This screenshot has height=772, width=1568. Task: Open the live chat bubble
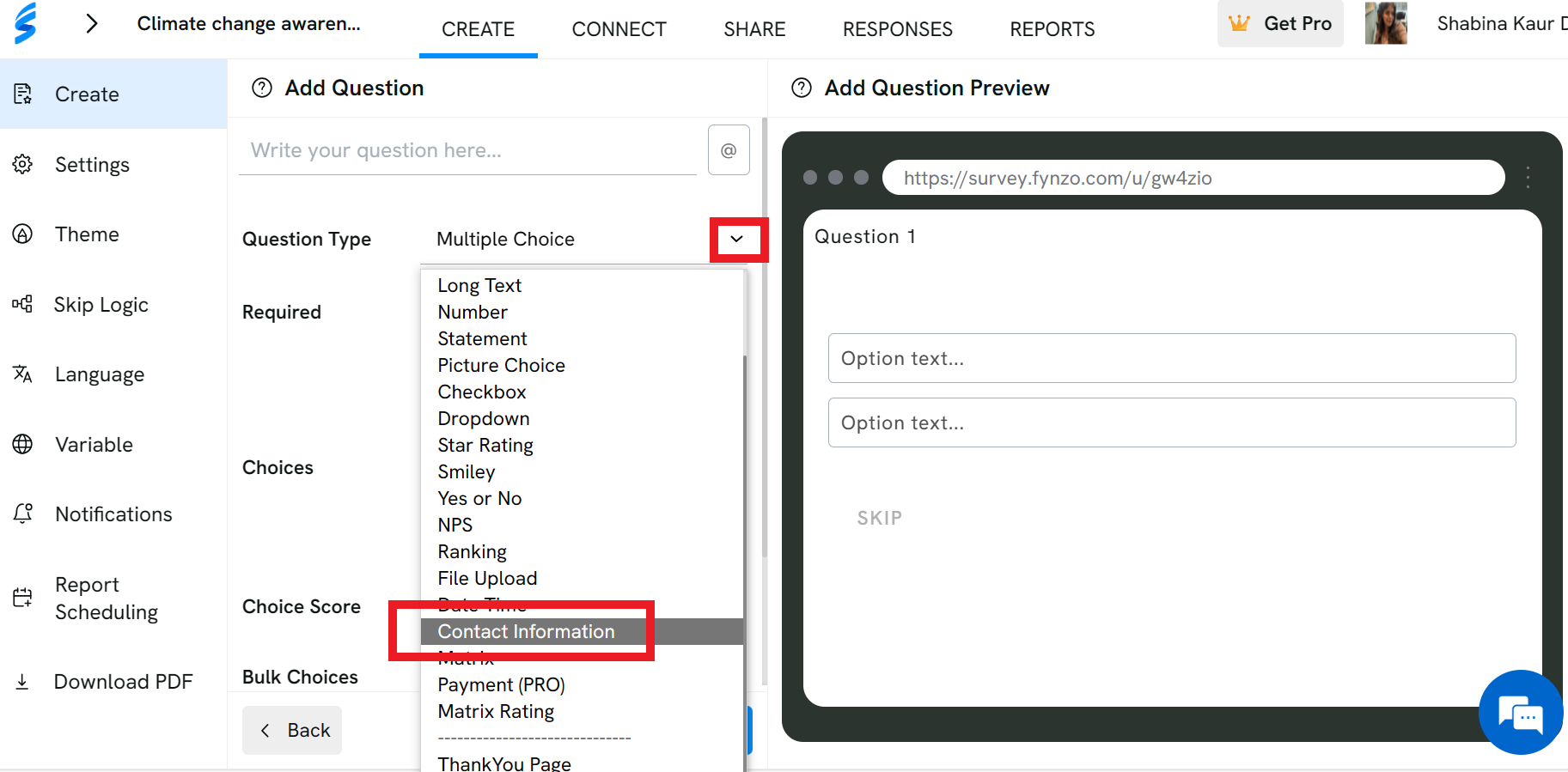point(1521,712)
